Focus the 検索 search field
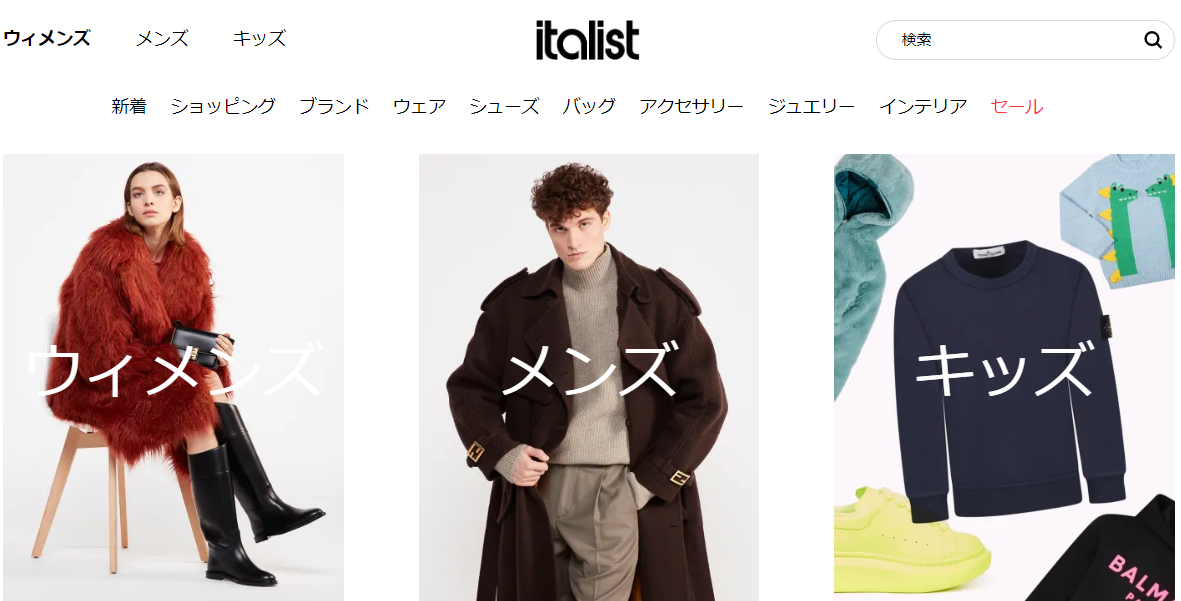This screenshot has width=1181, height=601. (x=1017, y=40)
